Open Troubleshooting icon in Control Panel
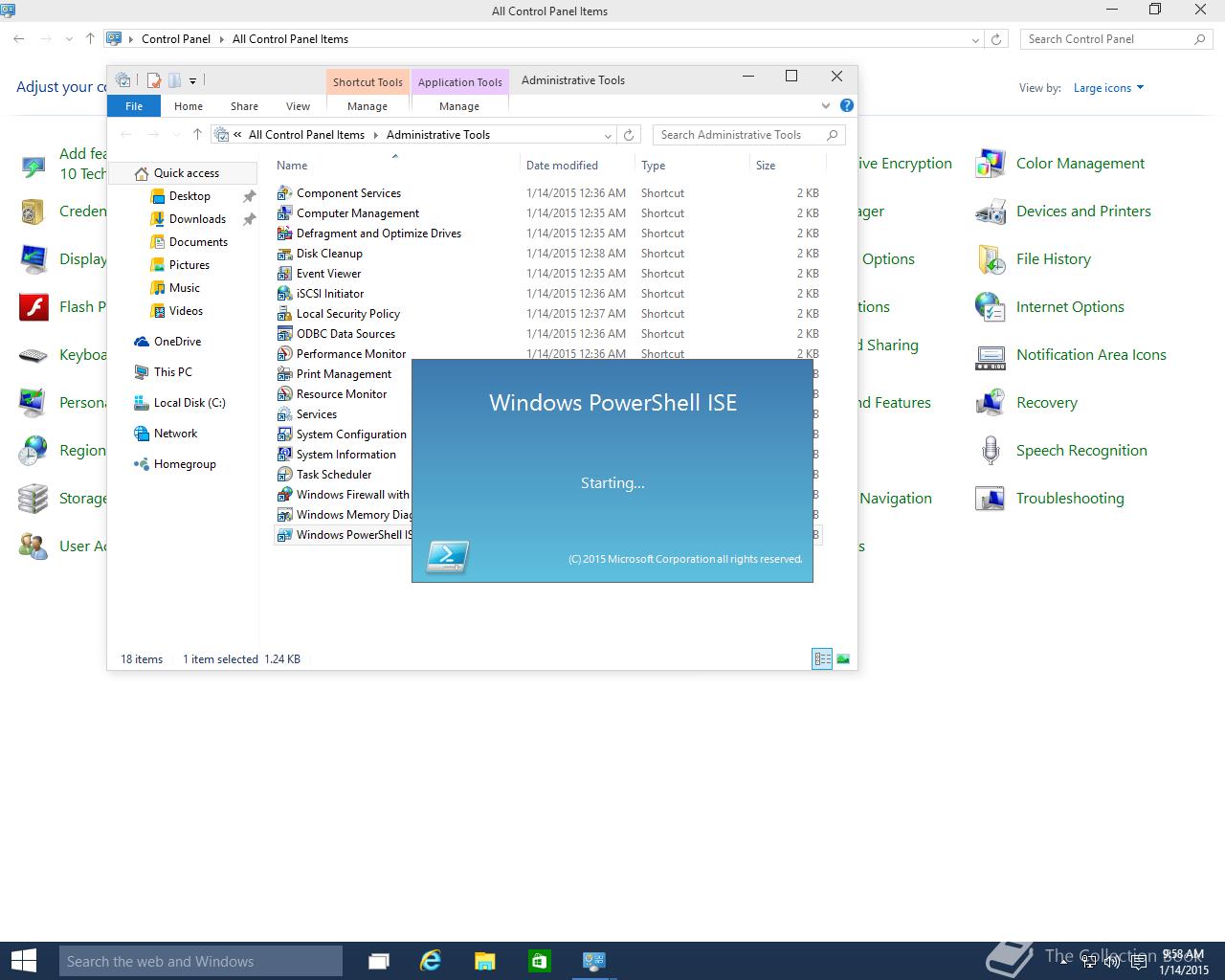 (x=991, y=499)
